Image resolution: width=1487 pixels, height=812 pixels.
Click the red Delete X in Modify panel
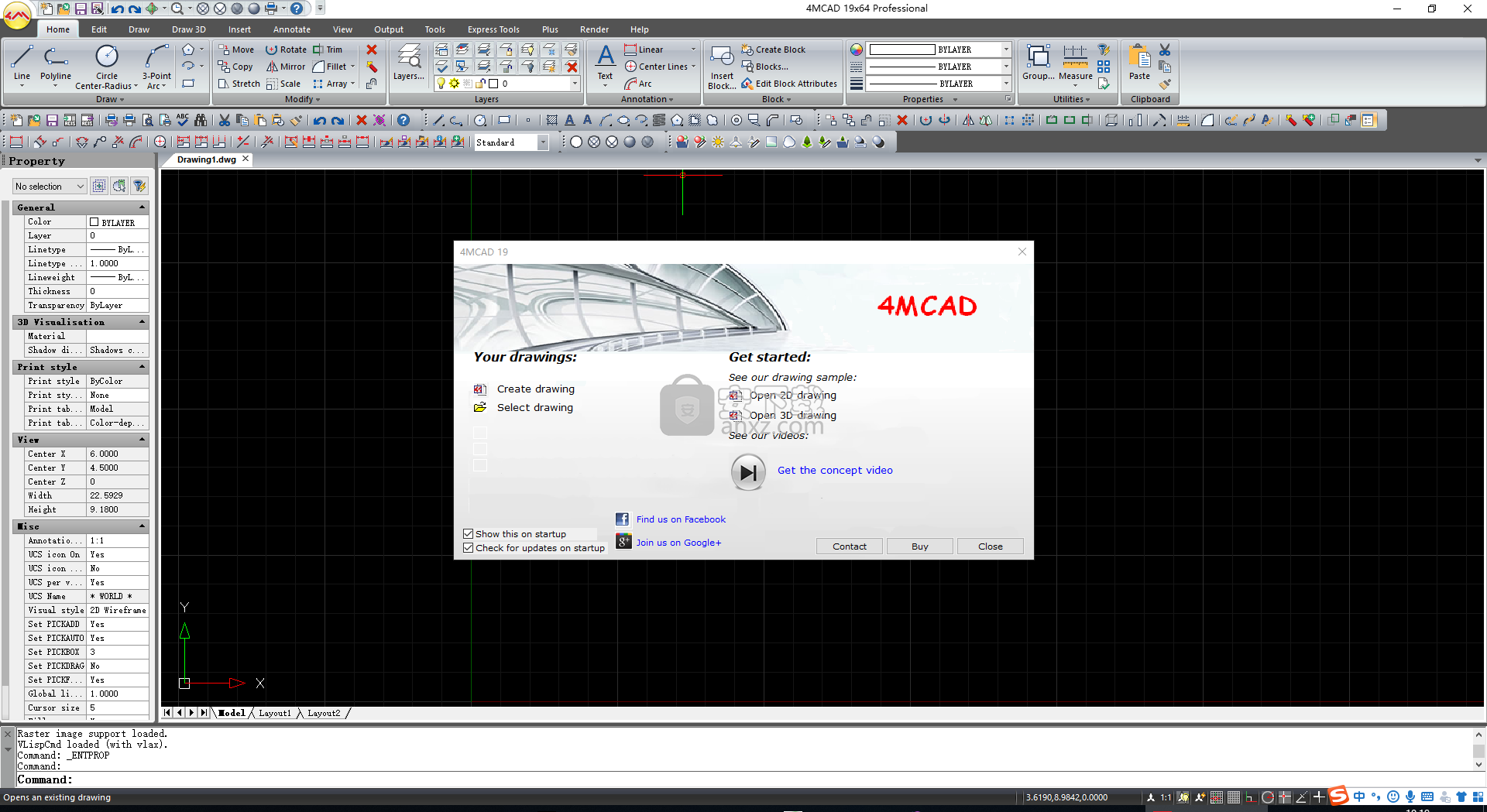pos(372,50)
